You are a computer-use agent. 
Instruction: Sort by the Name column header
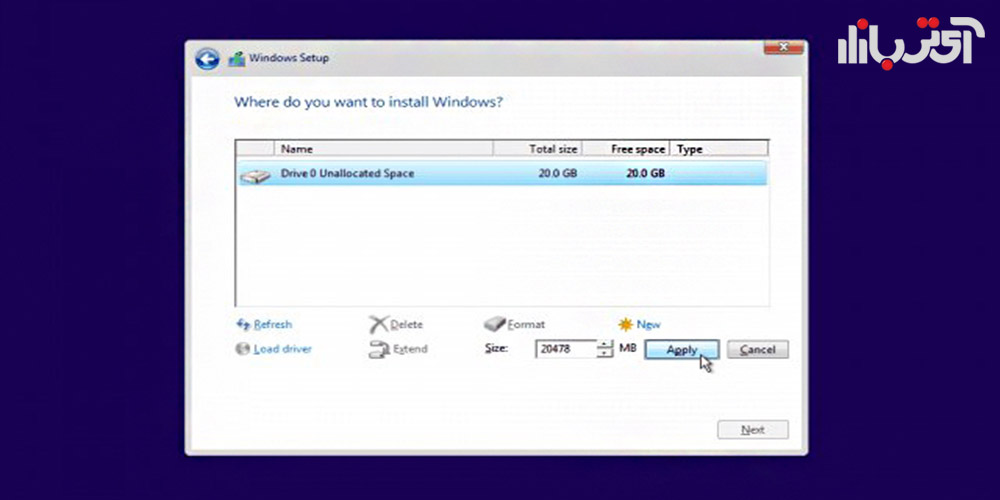tap(383, 149)
